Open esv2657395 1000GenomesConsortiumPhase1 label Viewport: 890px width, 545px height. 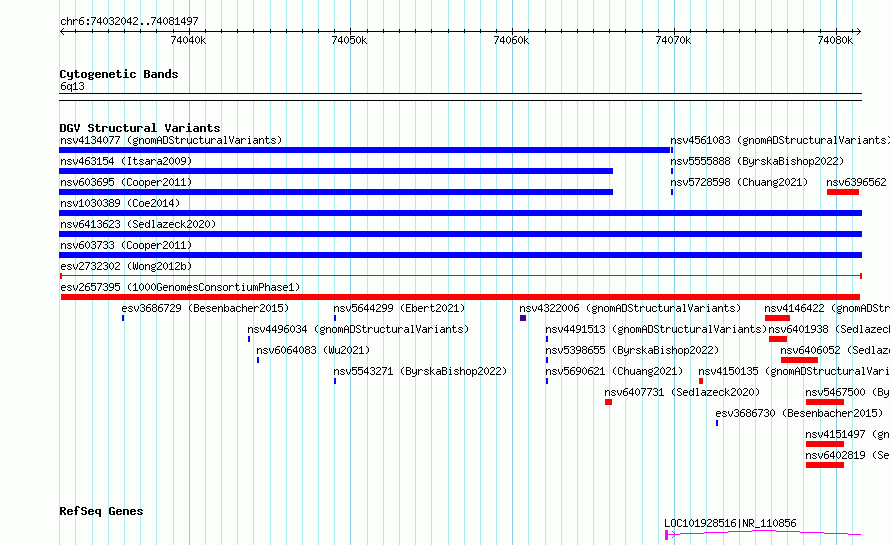click(180, 287)
